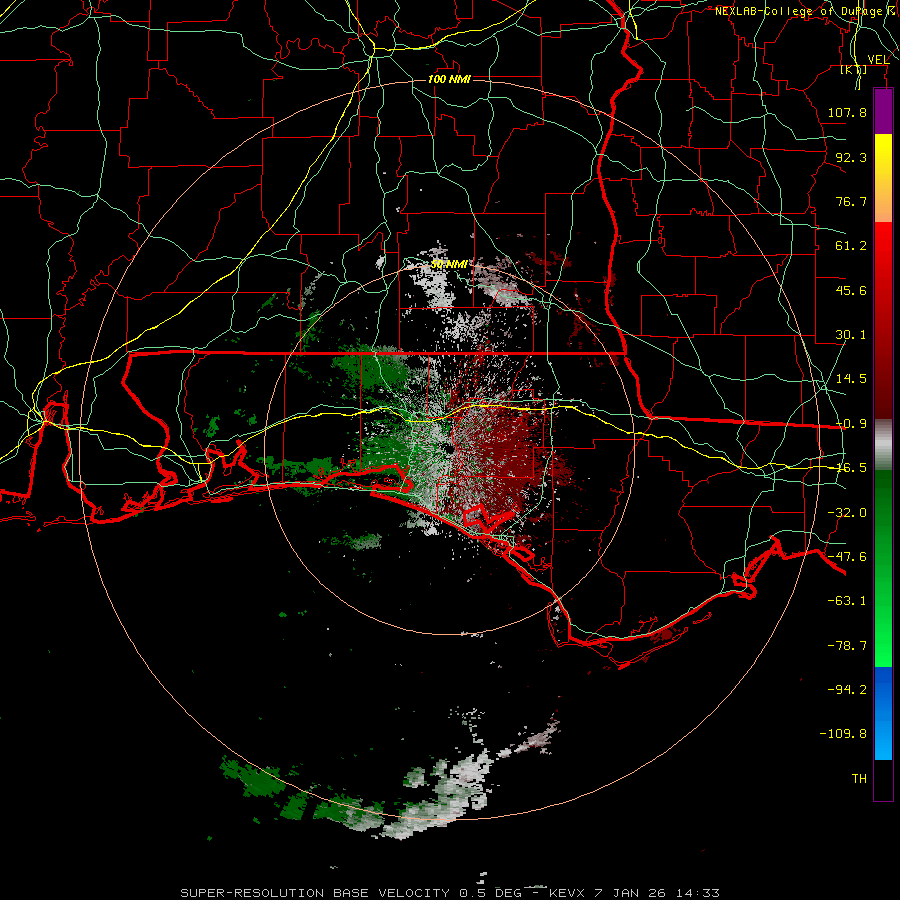Select the -63.1 velocity scale value
This screenshot has height=900, width=900.
847,601
